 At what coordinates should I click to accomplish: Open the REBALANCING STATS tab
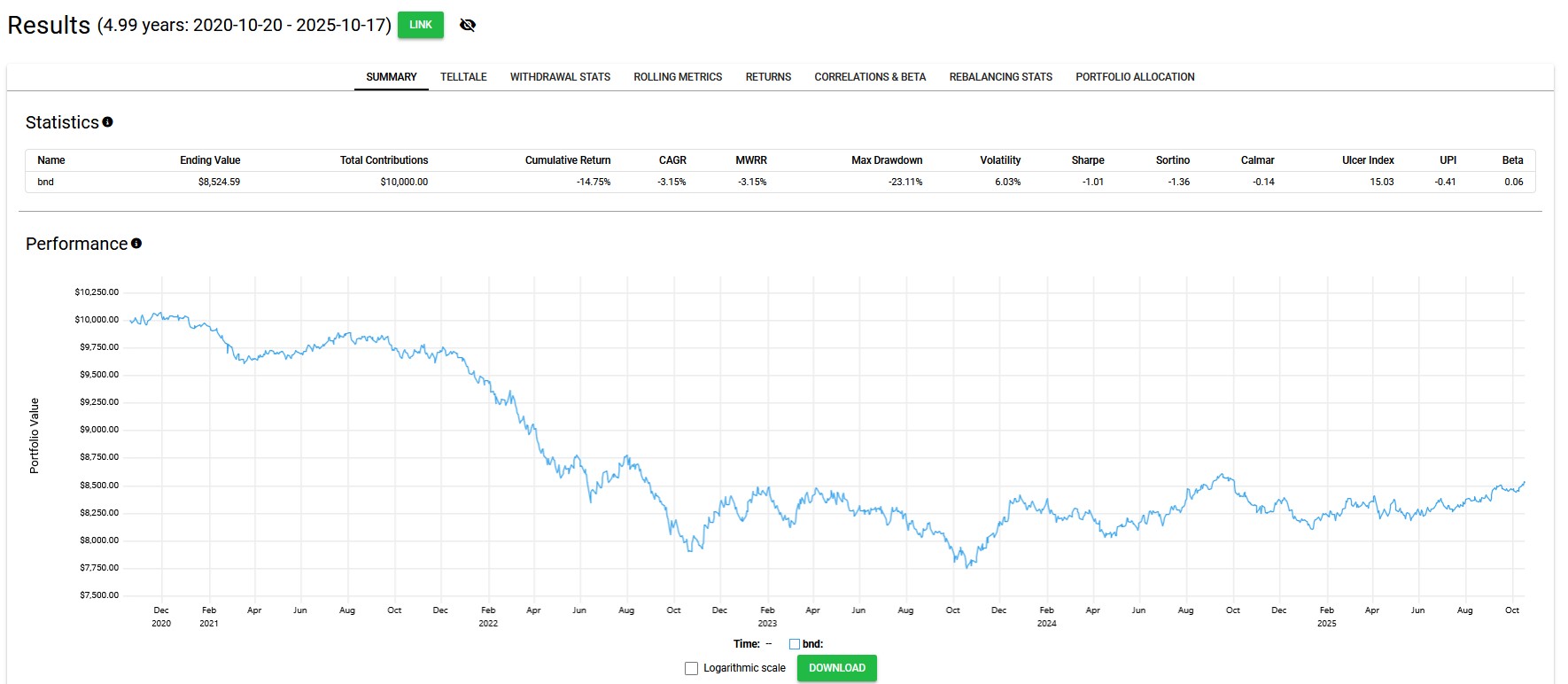(1001, 77)
